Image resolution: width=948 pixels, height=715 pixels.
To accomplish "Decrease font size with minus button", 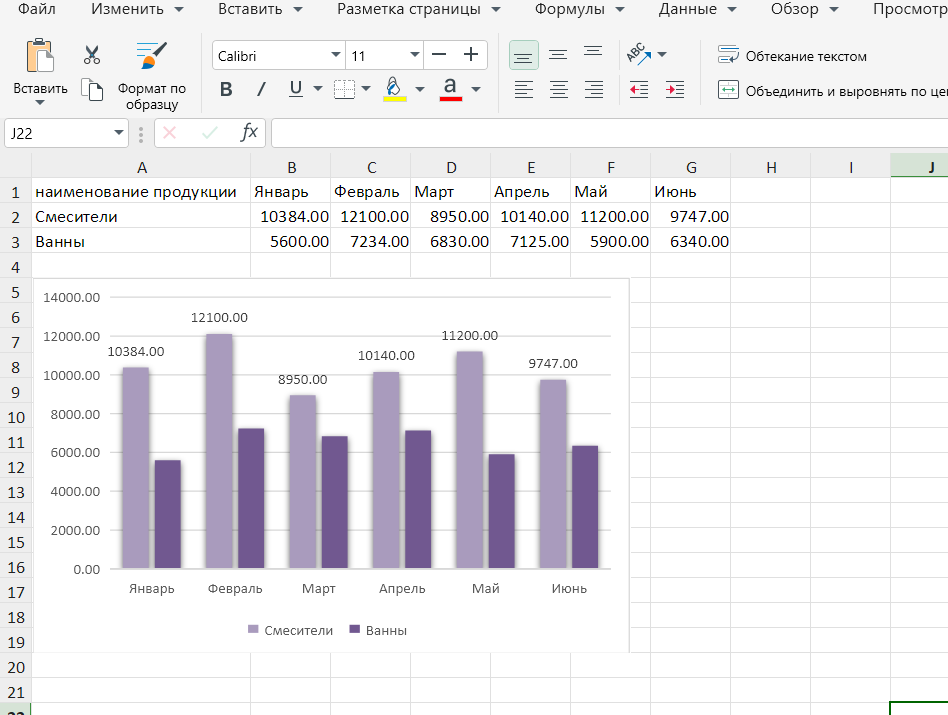I will (440, 56).
